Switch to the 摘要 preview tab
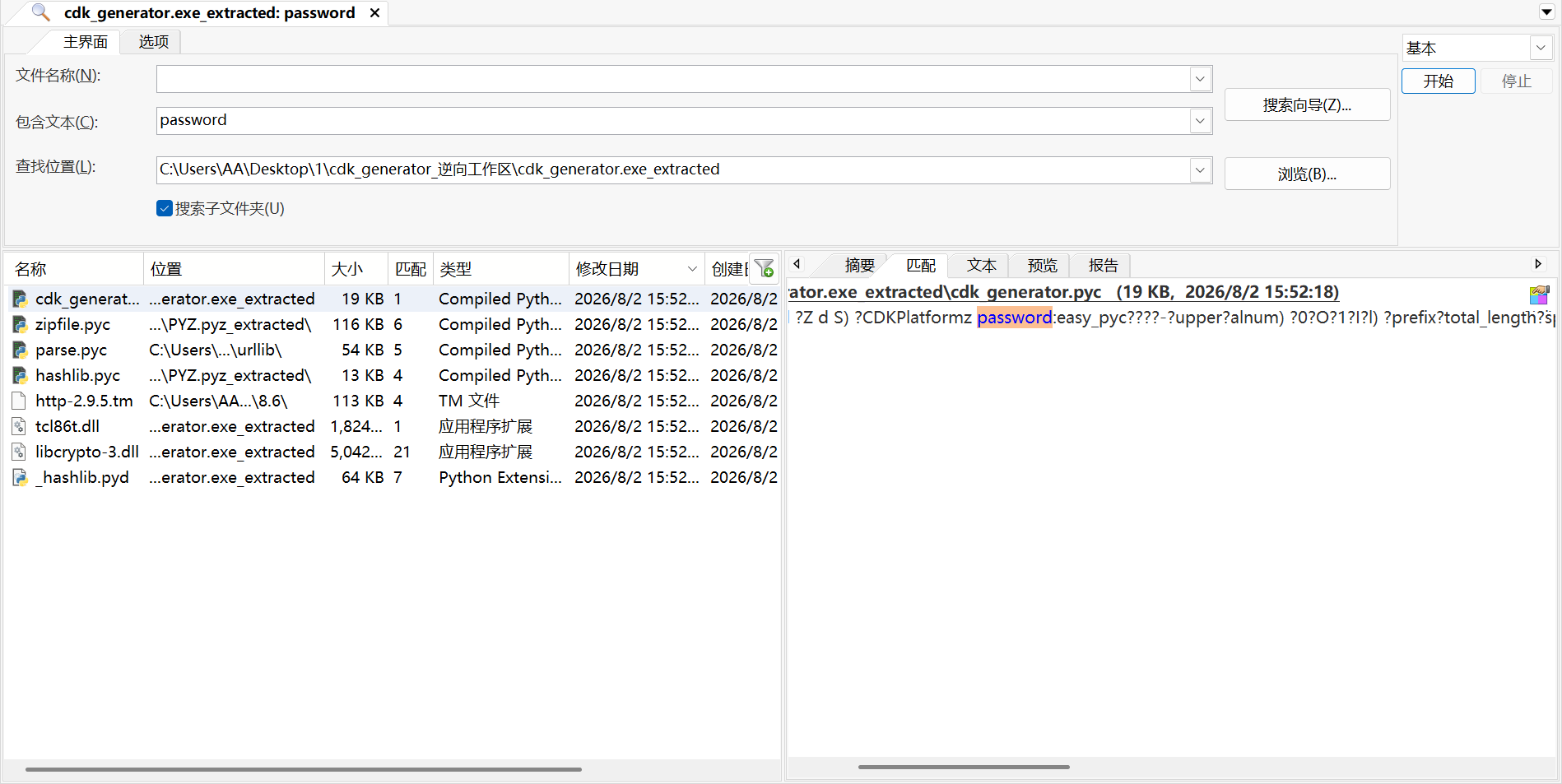 pos(859,266)
